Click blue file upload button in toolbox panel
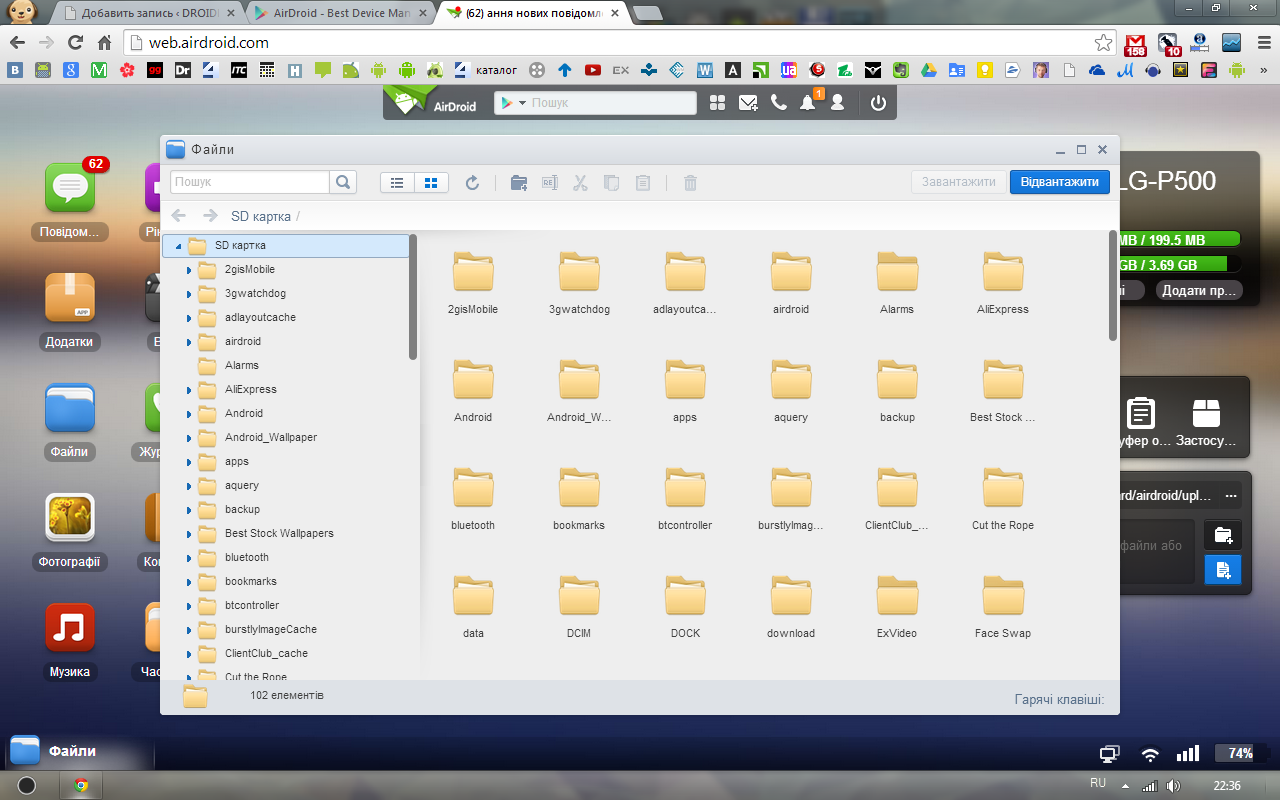 pos(1222,570)
